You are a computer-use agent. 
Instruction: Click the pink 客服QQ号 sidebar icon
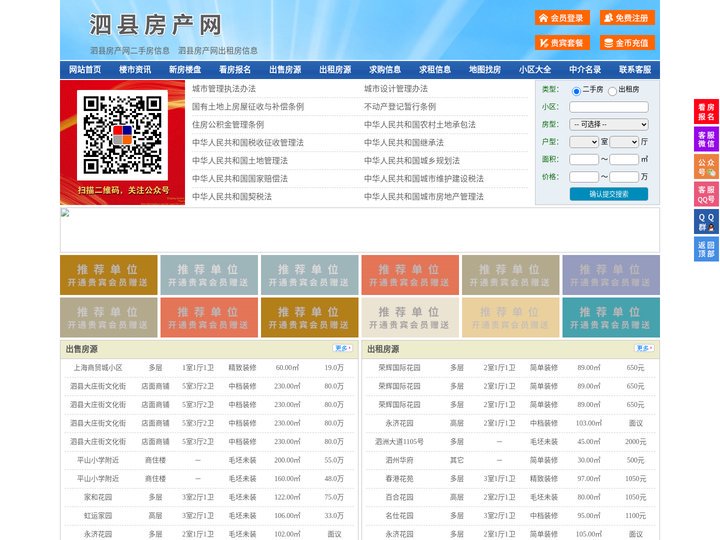(x=706, y=194)
